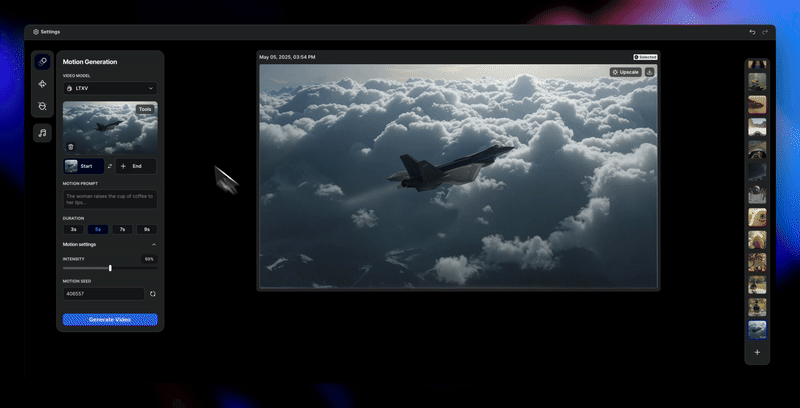Screen dimensions: 800x408
Task: Click the Motion Seed field showing 406557
Action: 104,294
